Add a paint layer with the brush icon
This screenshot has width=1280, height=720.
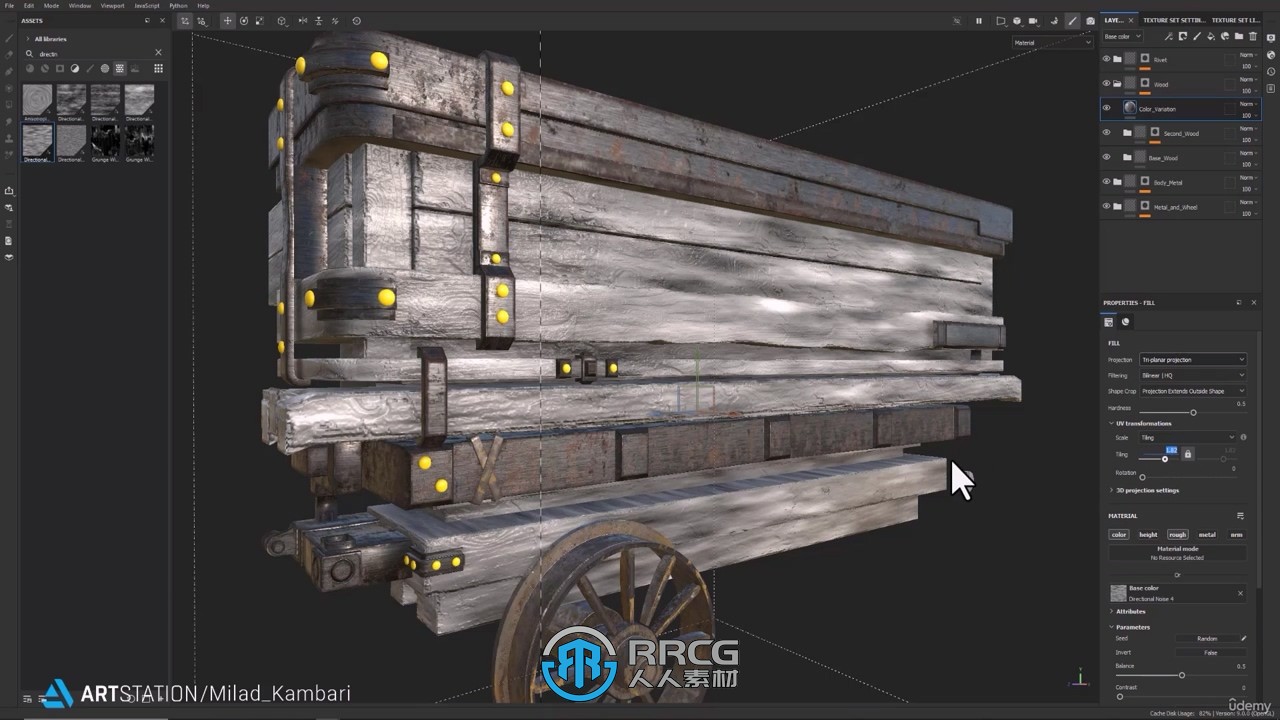tap(1196, 37)
